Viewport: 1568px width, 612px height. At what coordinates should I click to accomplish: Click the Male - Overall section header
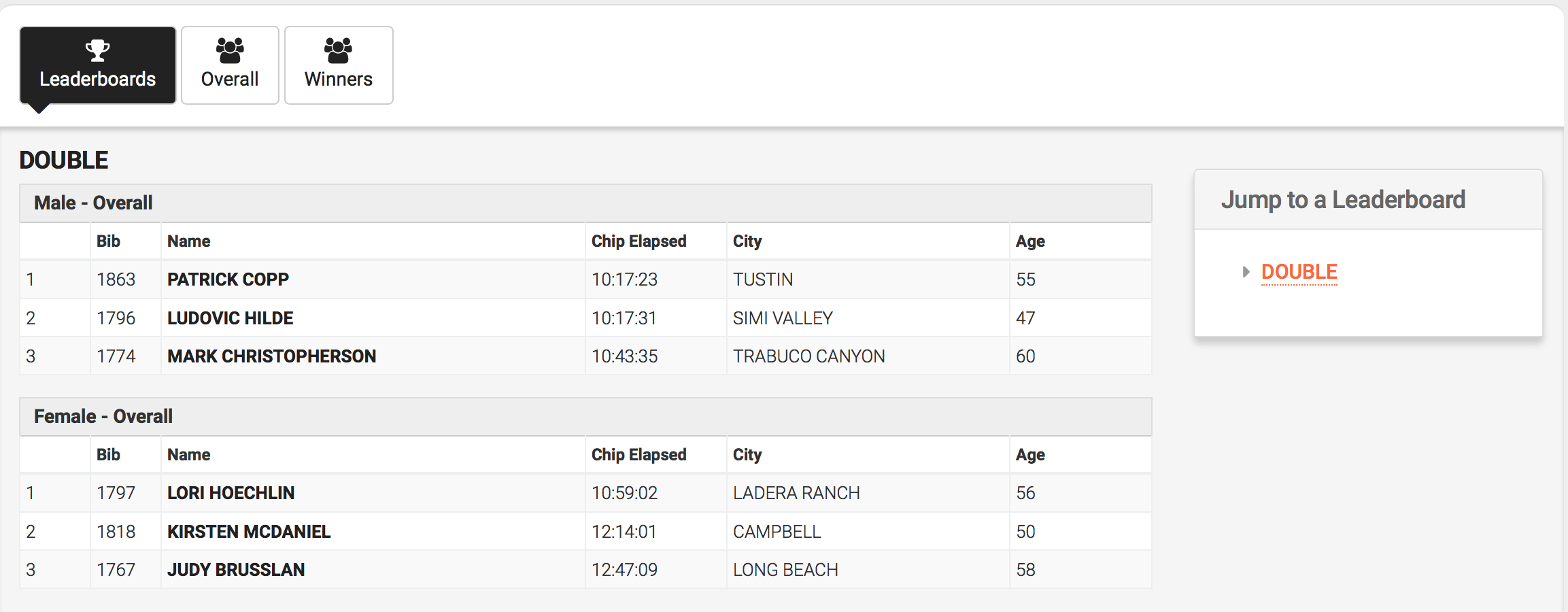coord(93,203)
